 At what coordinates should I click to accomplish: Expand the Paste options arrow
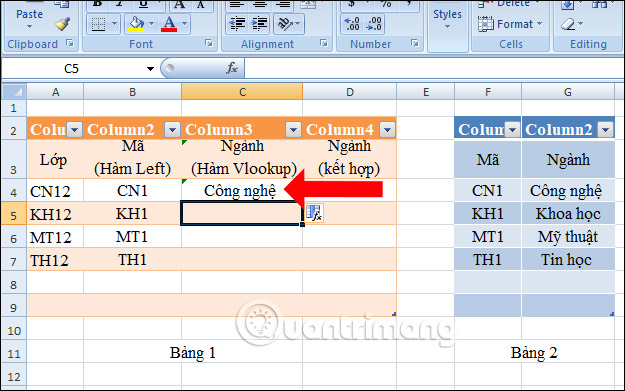(x=29, y=27)
